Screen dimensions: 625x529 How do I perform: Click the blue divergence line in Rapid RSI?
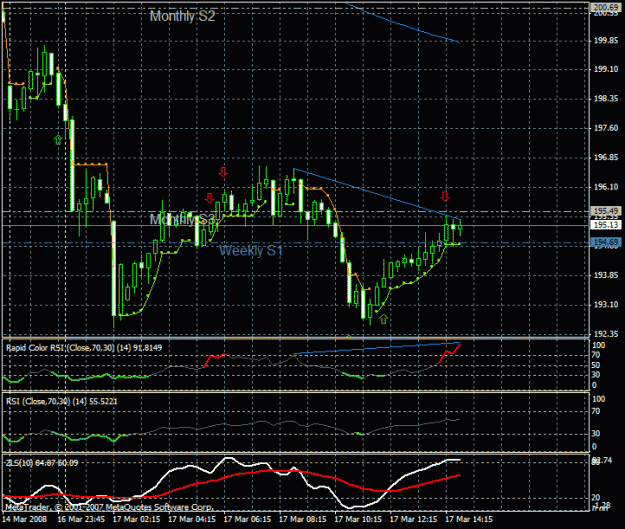(376, 348)
